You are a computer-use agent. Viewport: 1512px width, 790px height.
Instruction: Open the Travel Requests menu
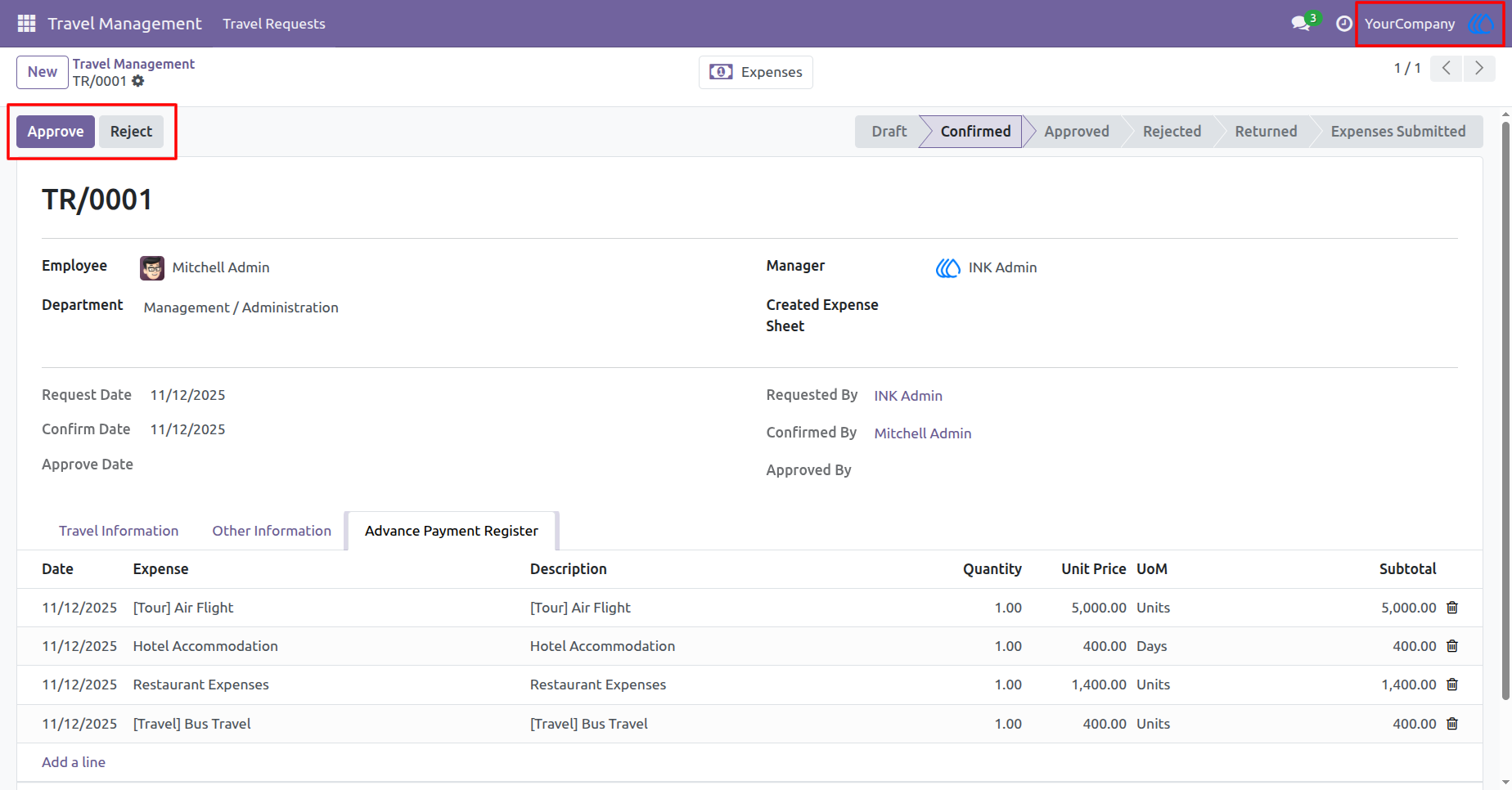(274, 24)
